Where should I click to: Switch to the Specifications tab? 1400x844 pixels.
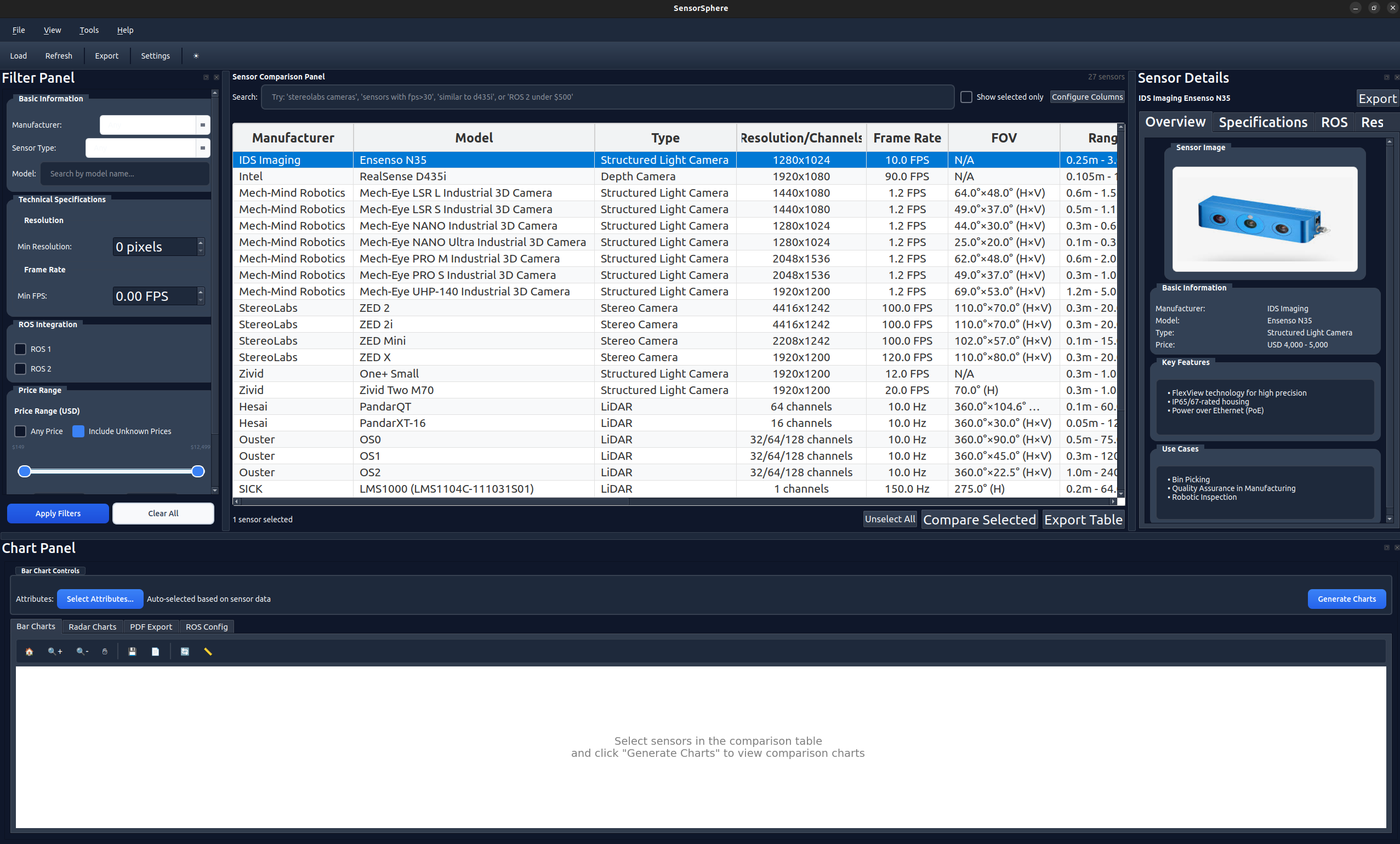coord(1262,122)
